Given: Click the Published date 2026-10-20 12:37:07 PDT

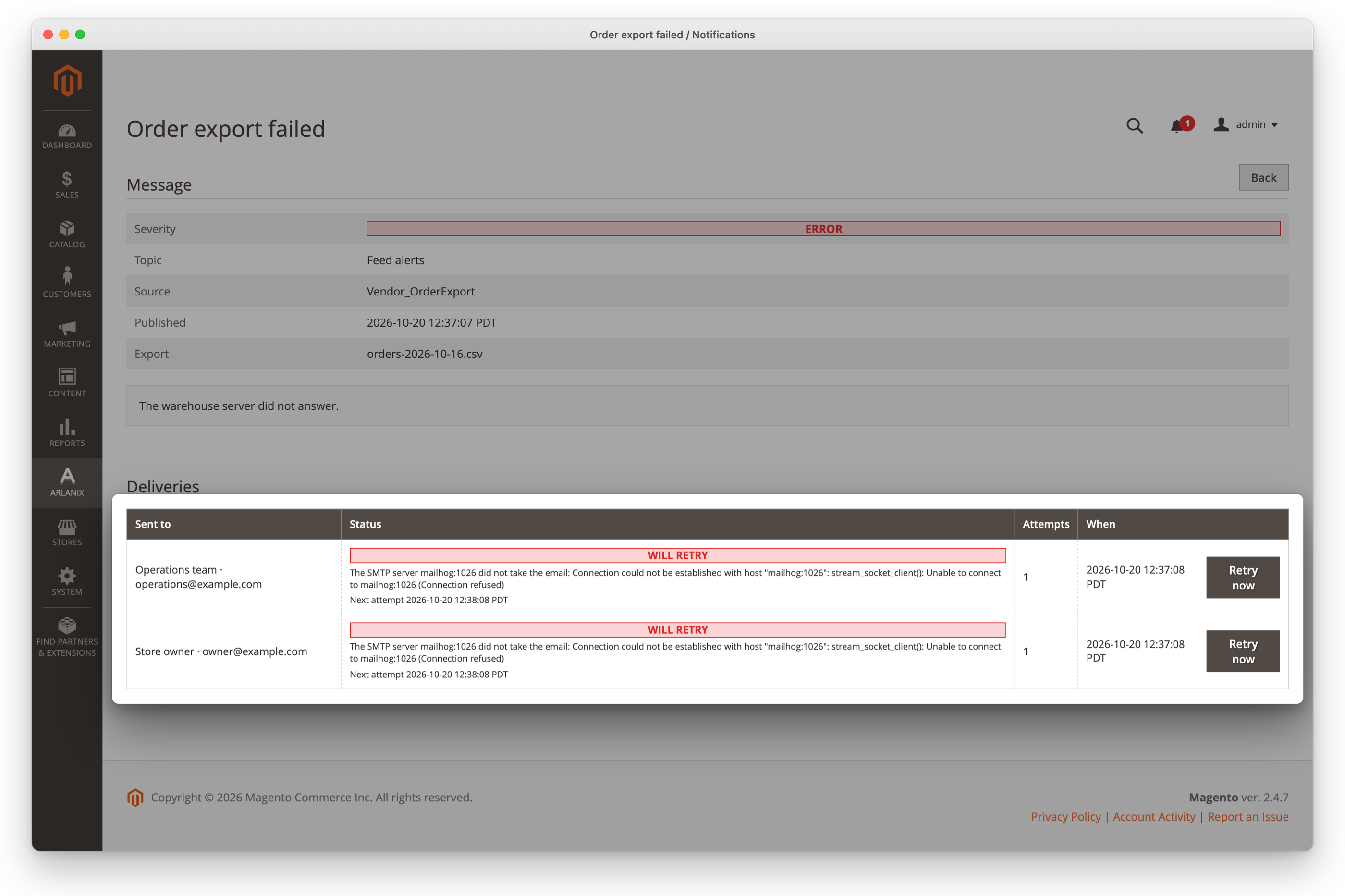Looking at the screenshot, I should (431, 322).
